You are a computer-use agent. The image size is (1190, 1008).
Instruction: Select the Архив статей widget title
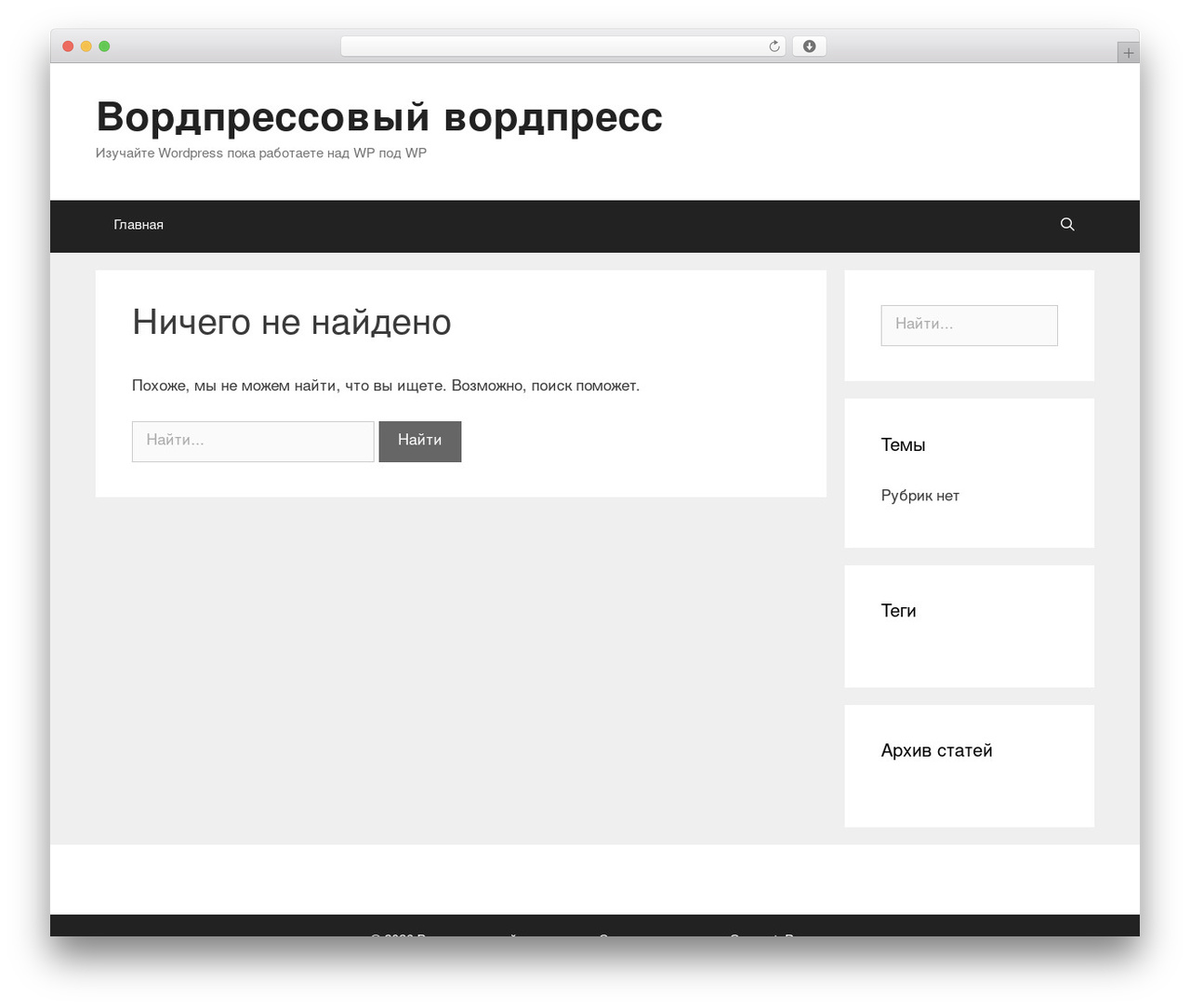tap(936, 750)
